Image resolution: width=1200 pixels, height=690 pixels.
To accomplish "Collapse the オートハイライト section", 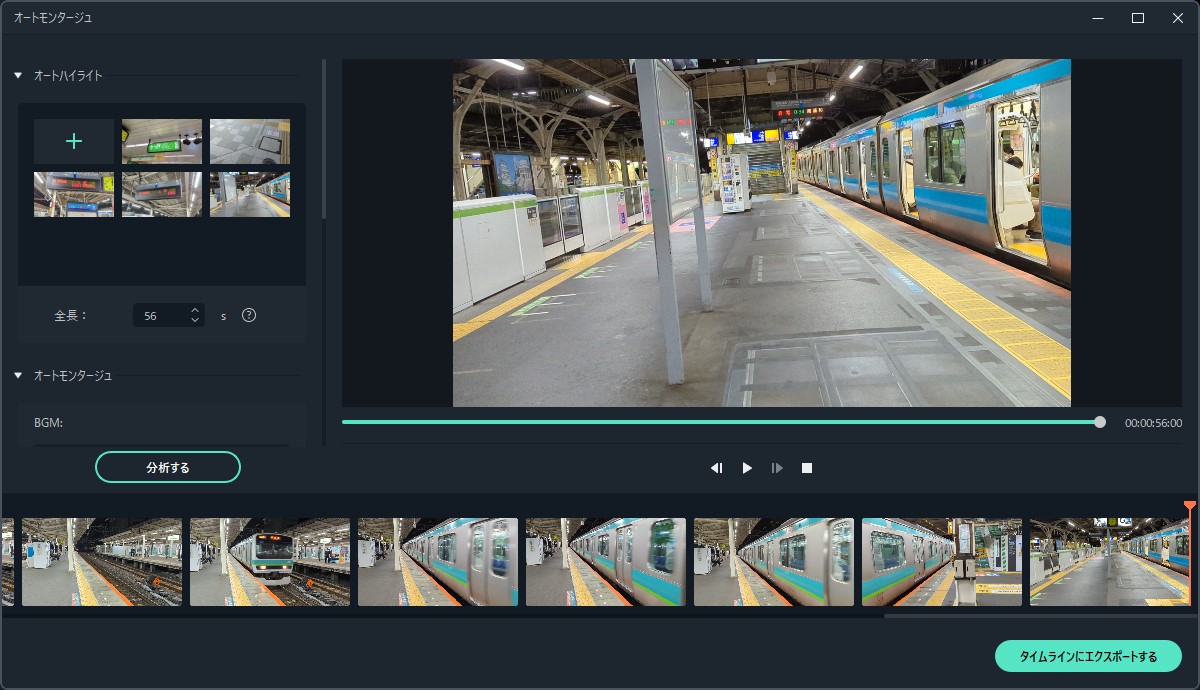I will (18, 76).
